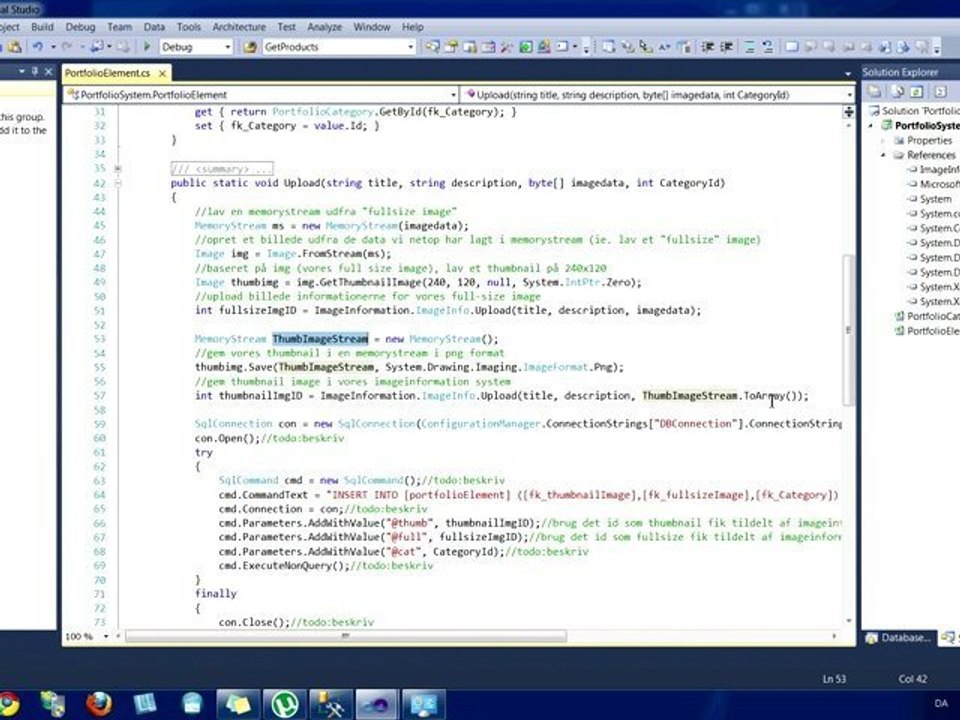The image size is (960, 720).
Task: Click the horizontal scrollbar thumb of editor
Action: pos(345,636)
